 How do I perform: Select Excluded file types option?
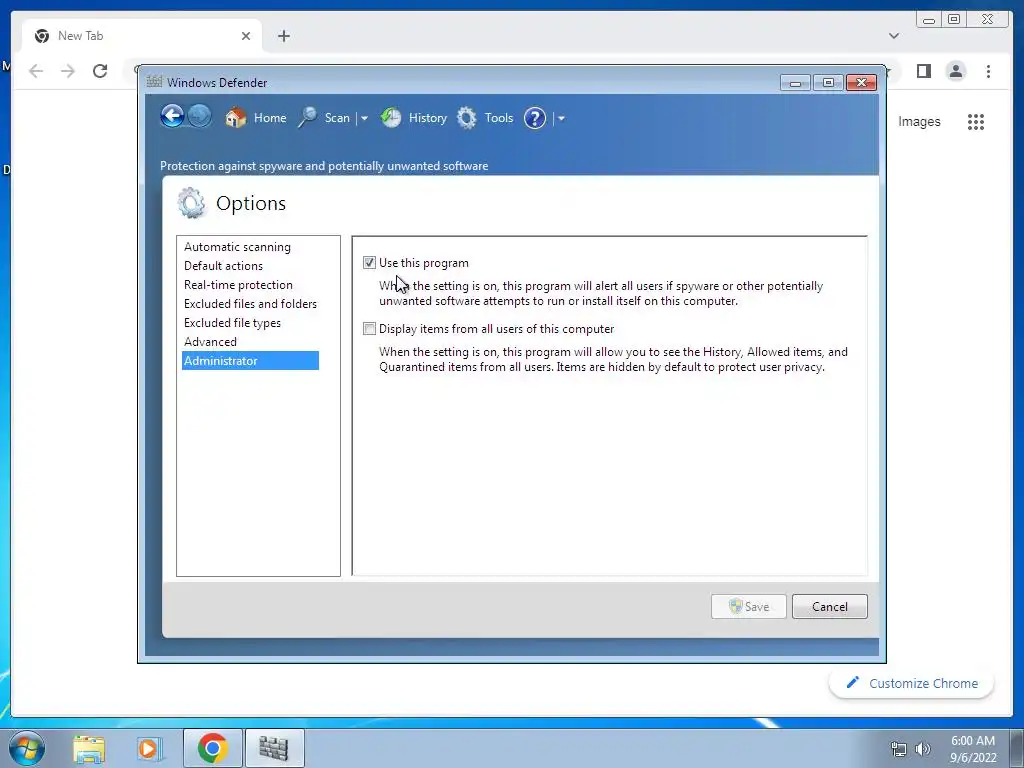coord(232,323)
